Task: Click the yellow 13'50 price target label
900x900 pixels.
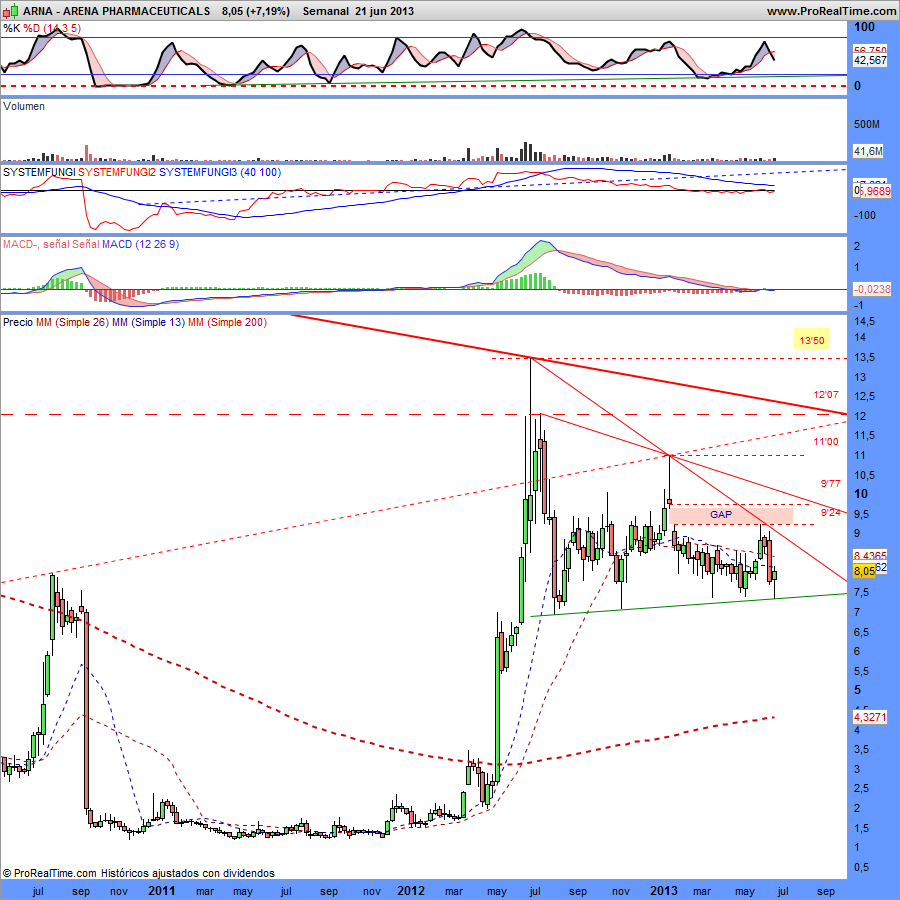Action: (x=812, y=340)
